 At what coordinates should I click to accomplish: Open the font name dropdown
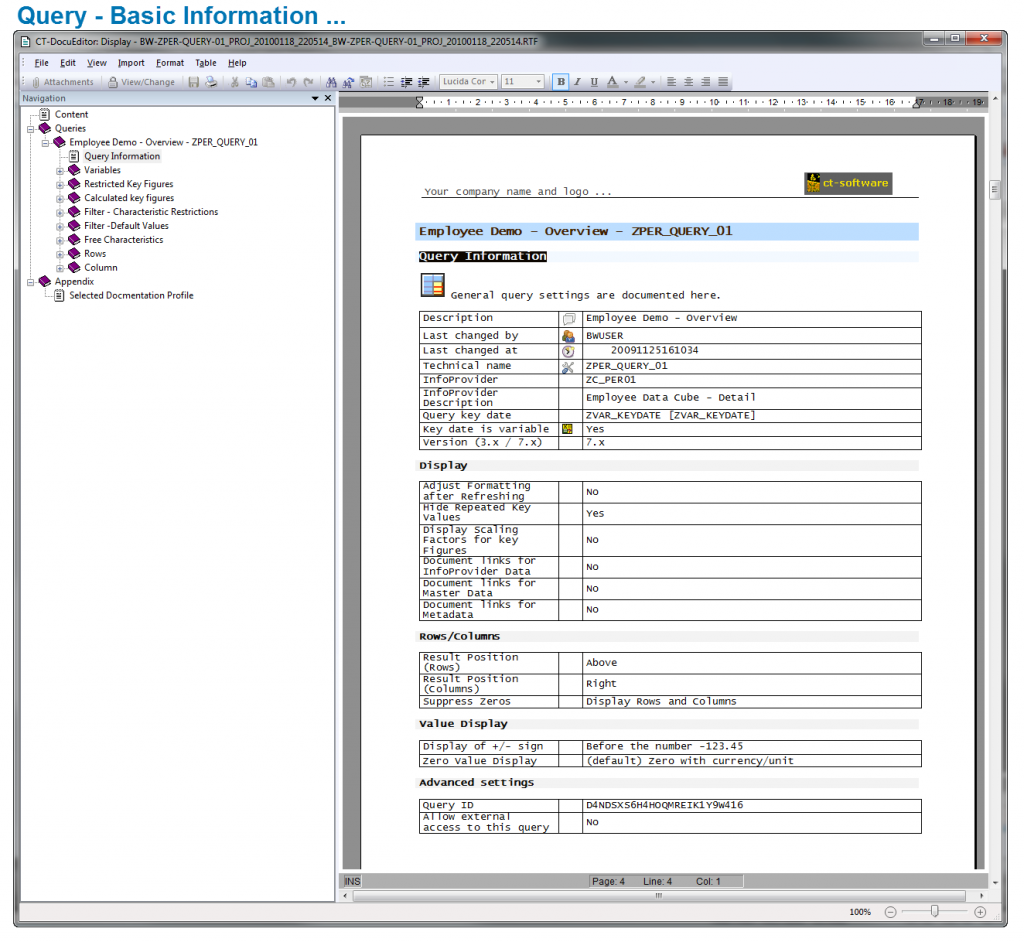(492, 82)
